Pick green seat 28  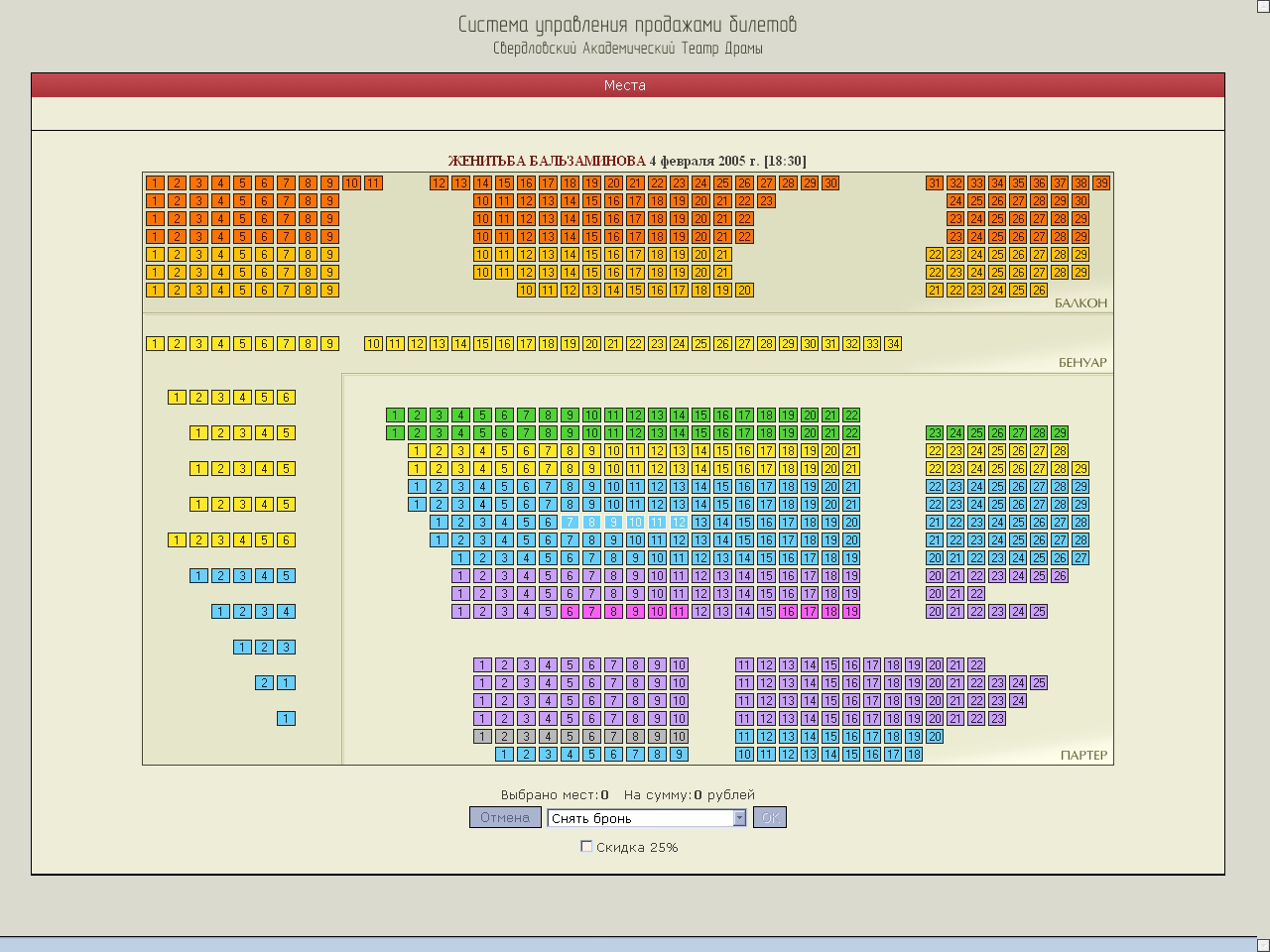[x=1039, y=433]
